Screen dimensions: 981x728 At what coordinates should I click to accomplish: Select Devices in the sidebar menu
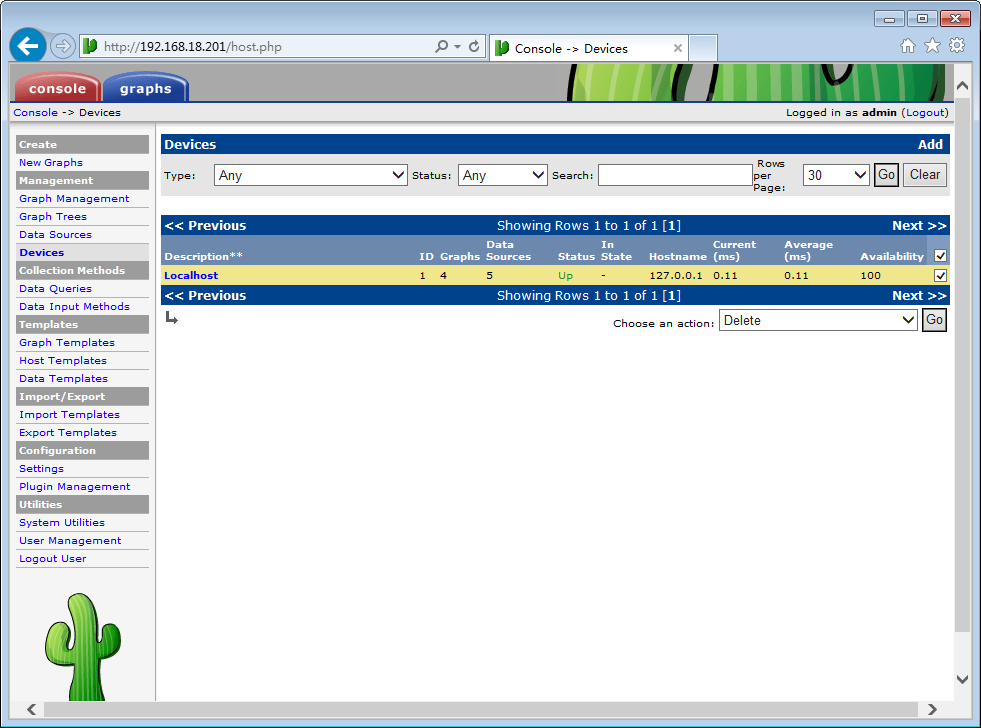tap(41, 253)
